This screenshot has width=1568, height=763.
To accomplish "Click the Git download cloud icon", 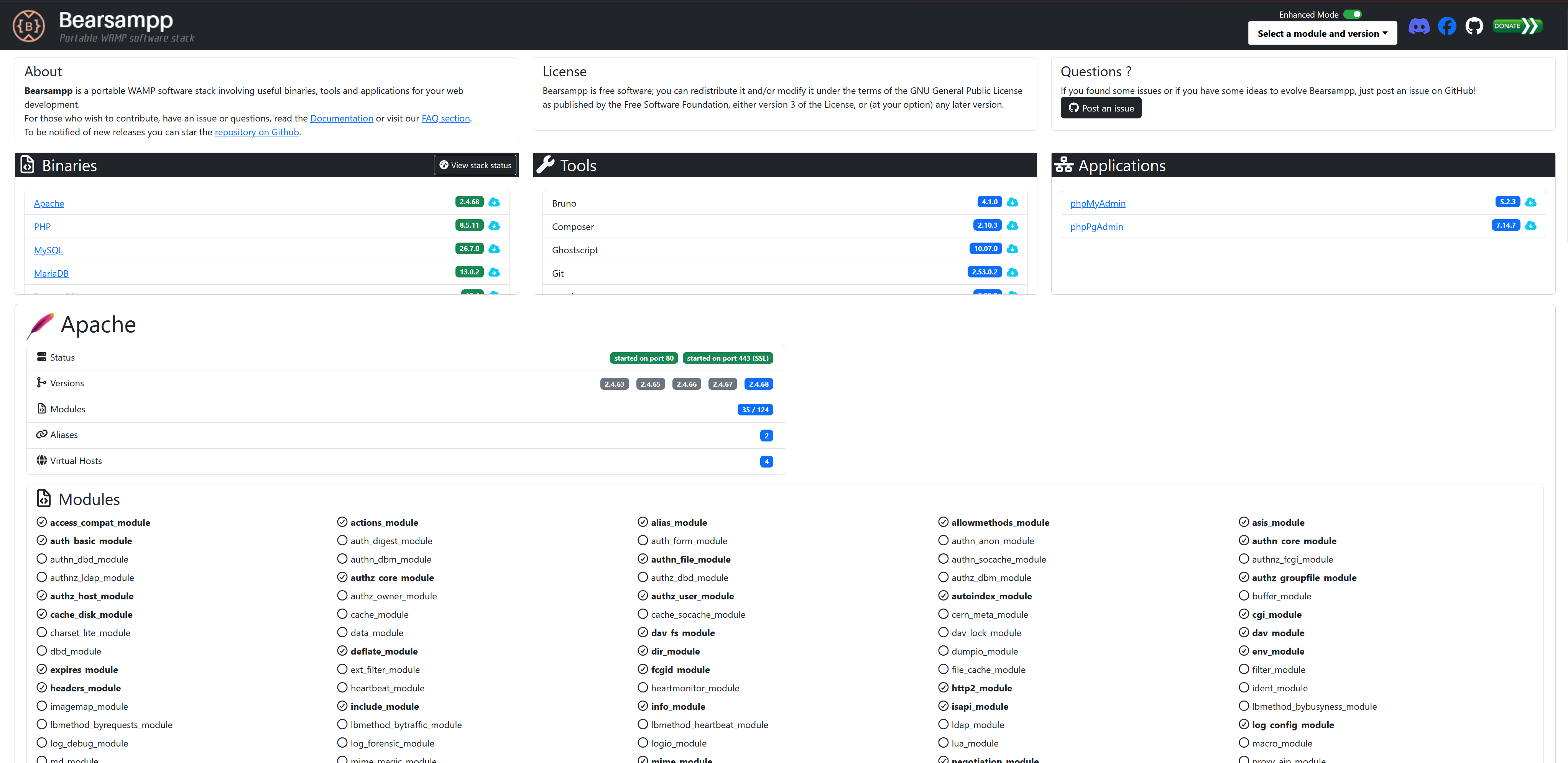I will 1012,272.
